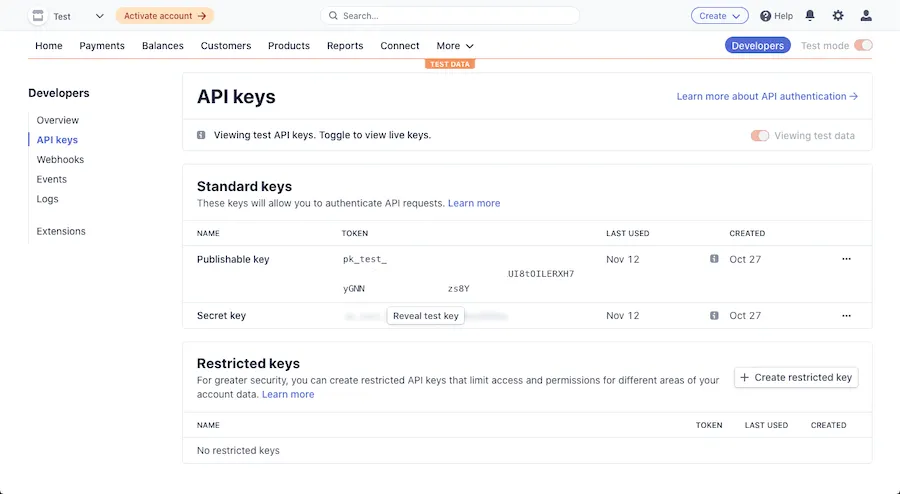Click Reveal test key button

point(425,316)
